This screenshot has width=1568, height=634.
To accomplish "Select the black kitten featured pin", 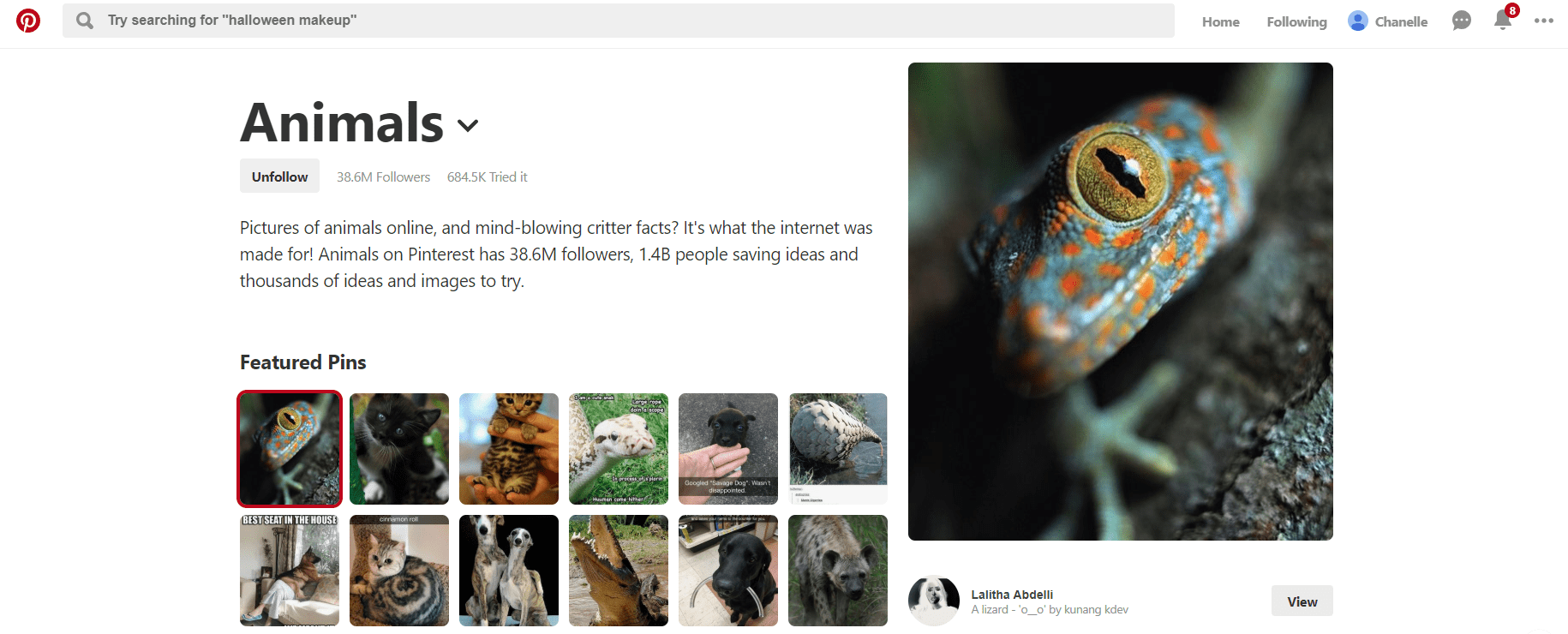I will (399, 449).
